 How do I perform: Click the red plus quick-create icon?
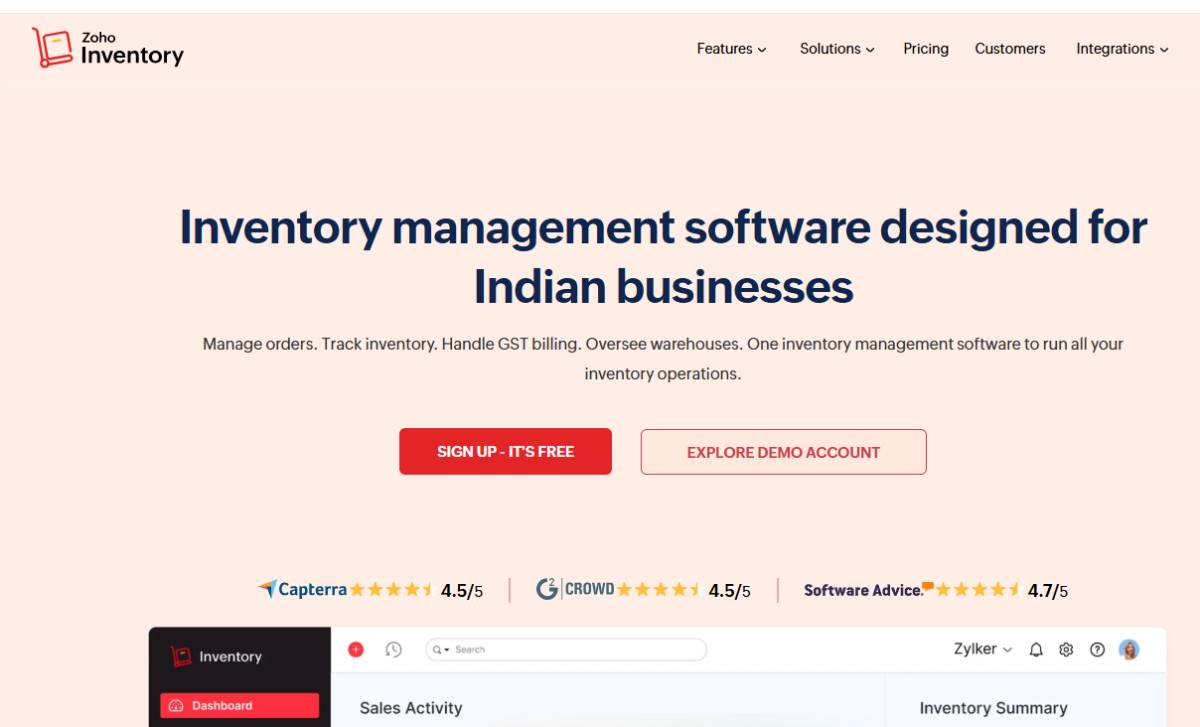tap(356, 649)
